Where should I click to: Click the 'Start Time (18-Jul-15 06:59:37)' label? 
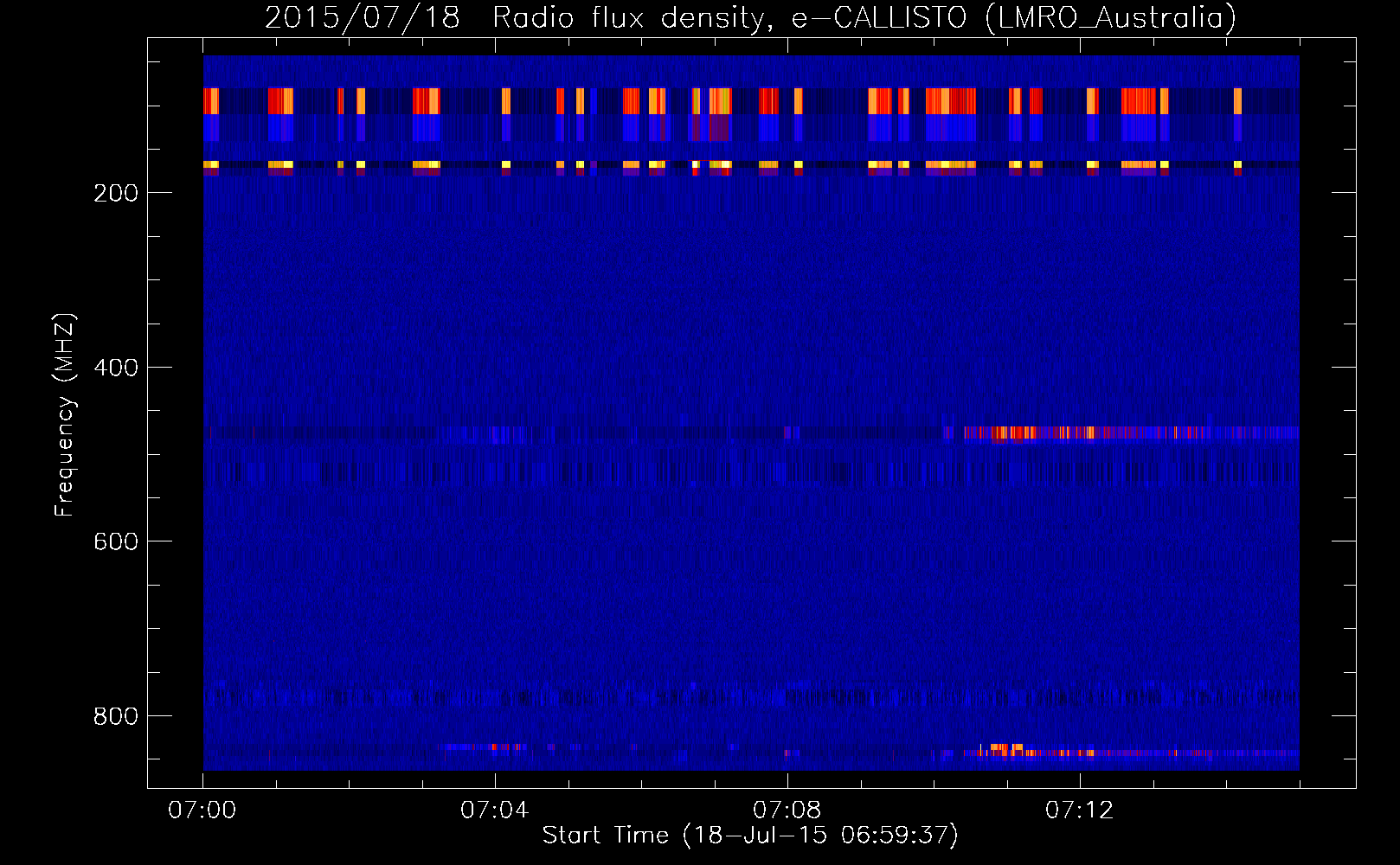tap(750, 836)
